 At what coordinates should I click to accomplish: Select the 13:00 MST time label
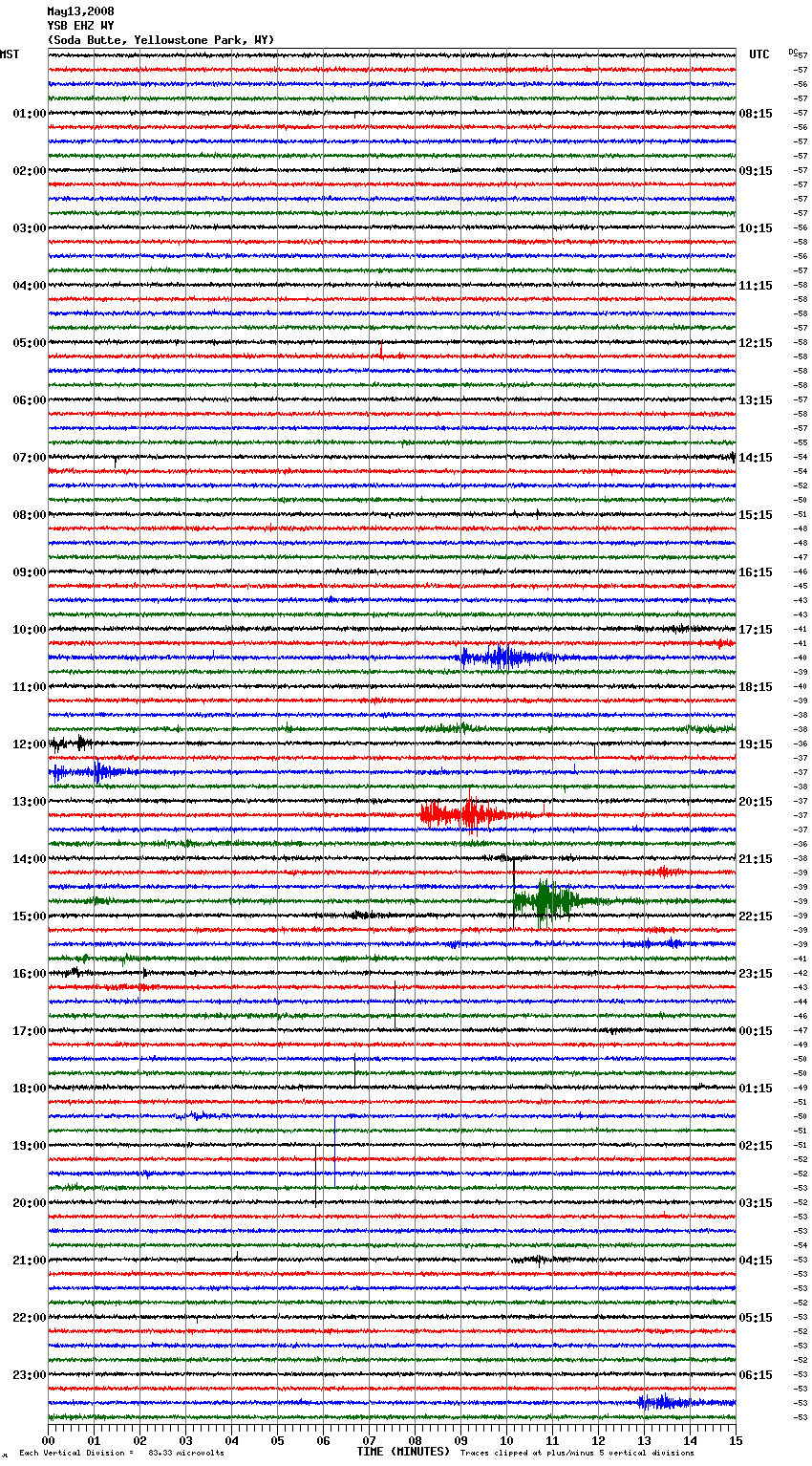pyautogui.click(x=29, y=802)
